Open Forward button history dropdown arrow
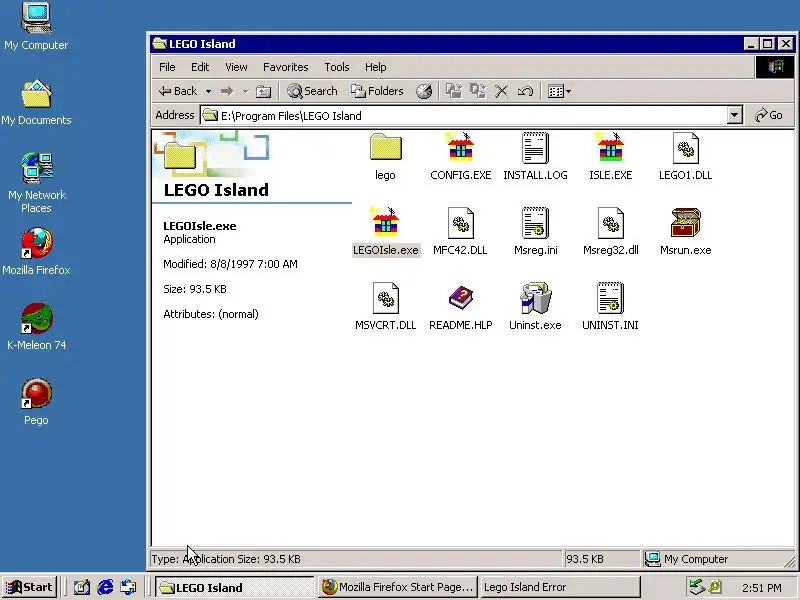Image resolution: width=800 pixels, height=600 pixels. pyautogui.click(x=245, y=91)
